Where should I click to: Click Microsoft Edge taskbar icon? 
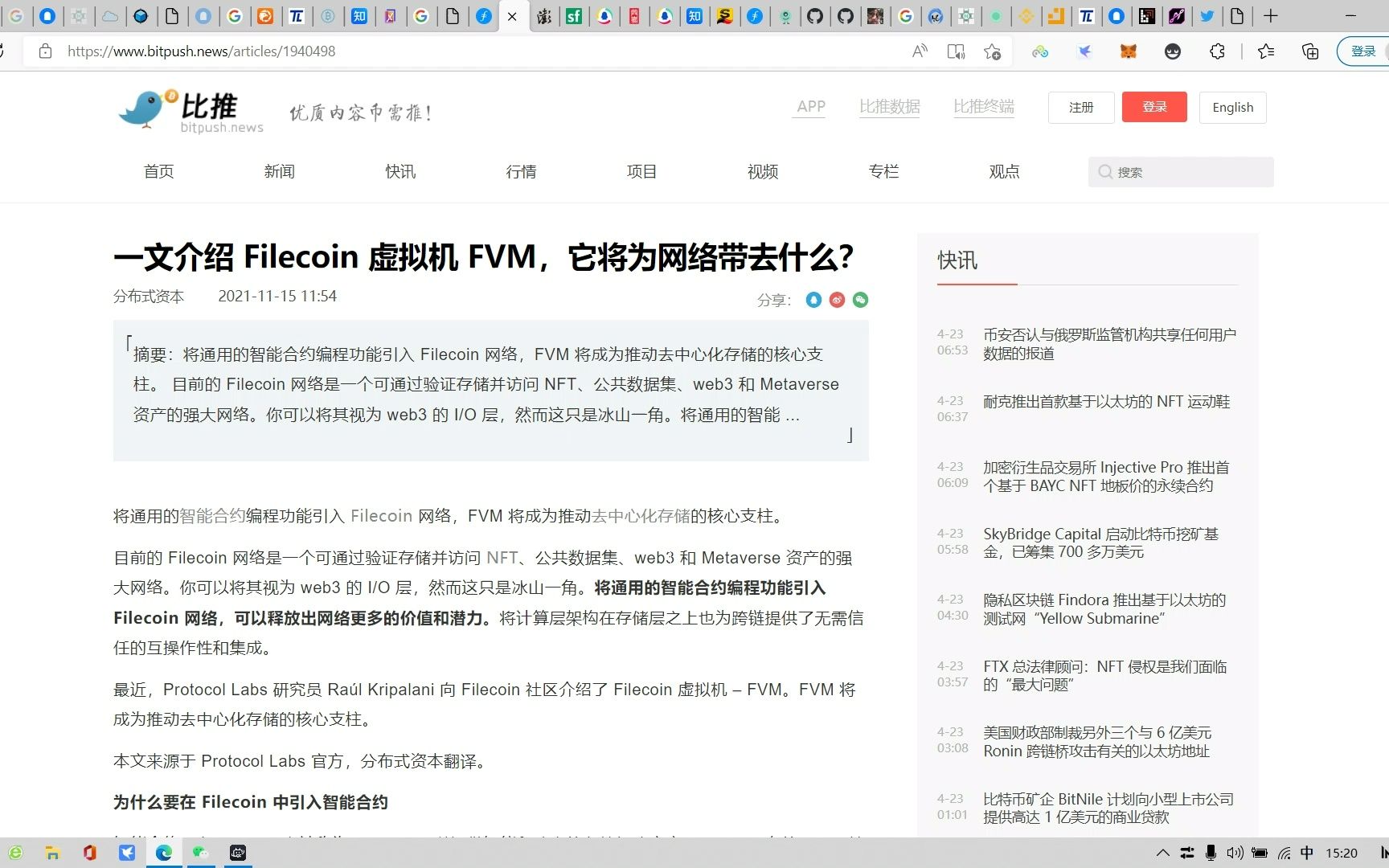click(164, 853)
